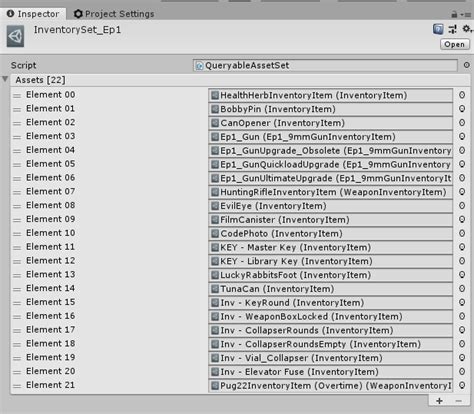Open the object picker for FilmCanister
This screenshot has height=414, width=474.
click(x=462, y=219)
